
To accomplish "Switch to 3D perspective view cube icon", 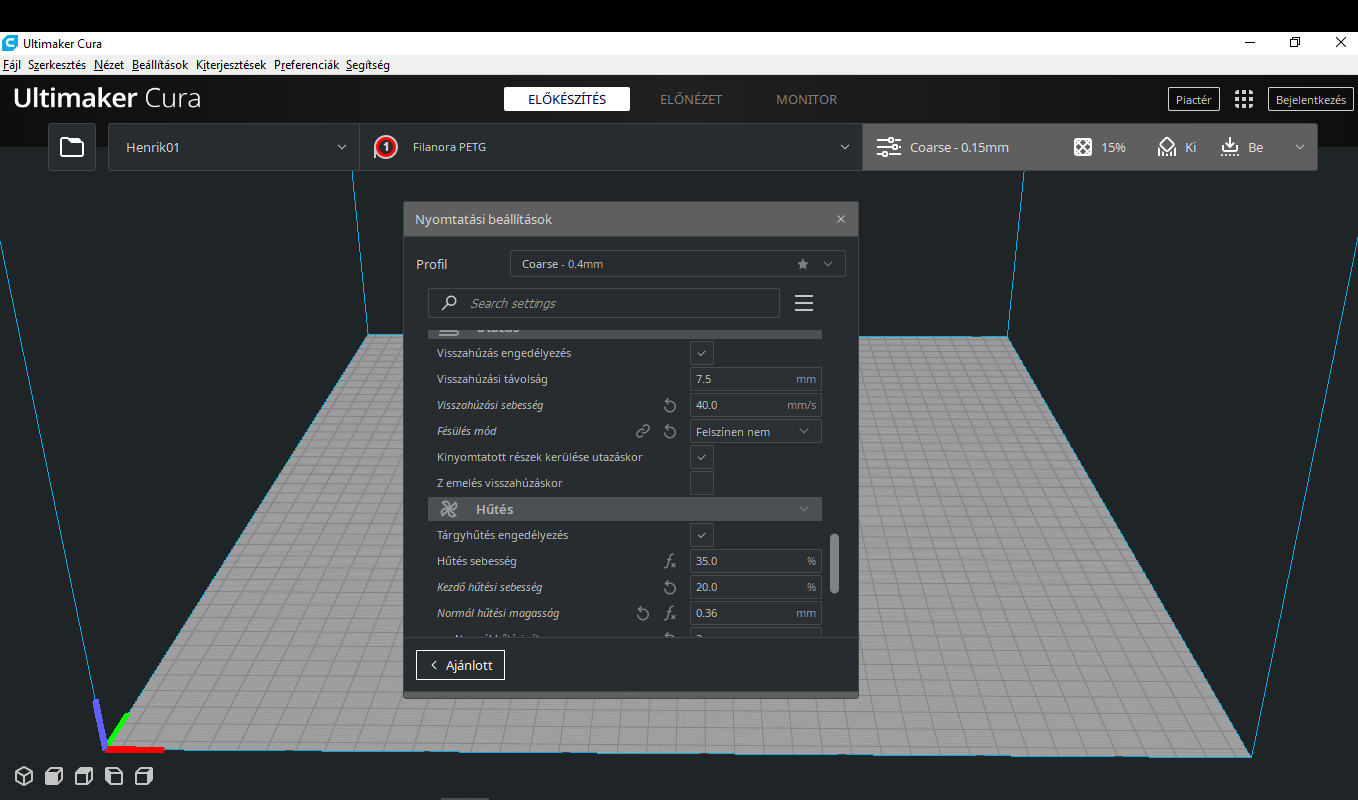I will coord(23,776).
